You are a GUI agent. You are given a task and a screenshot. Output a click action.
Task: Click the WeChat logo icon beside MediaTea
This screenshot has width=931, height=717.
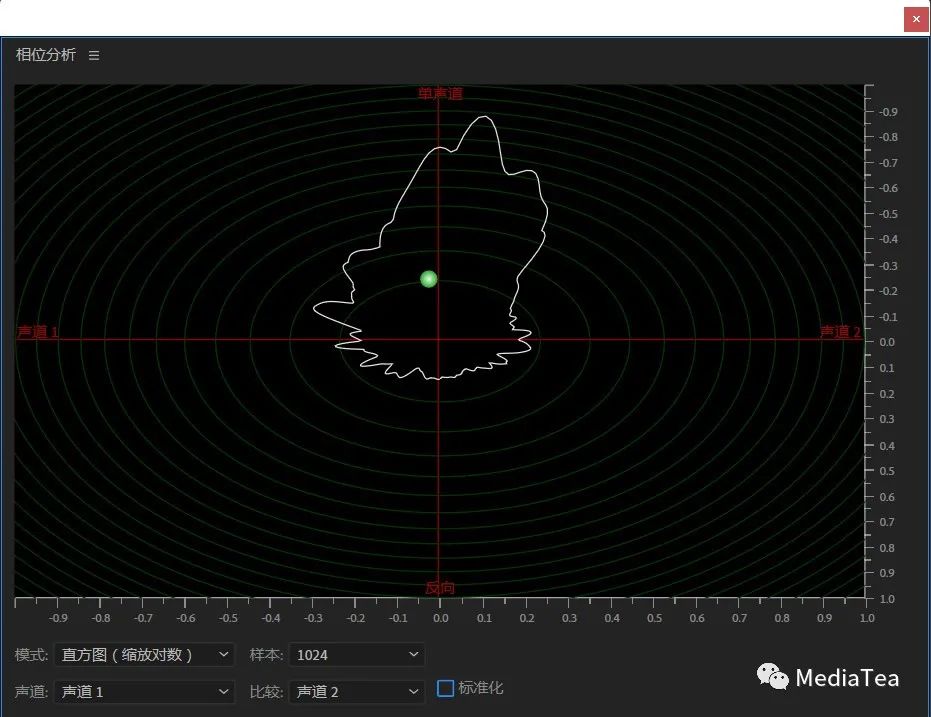(x=772, y=677)
